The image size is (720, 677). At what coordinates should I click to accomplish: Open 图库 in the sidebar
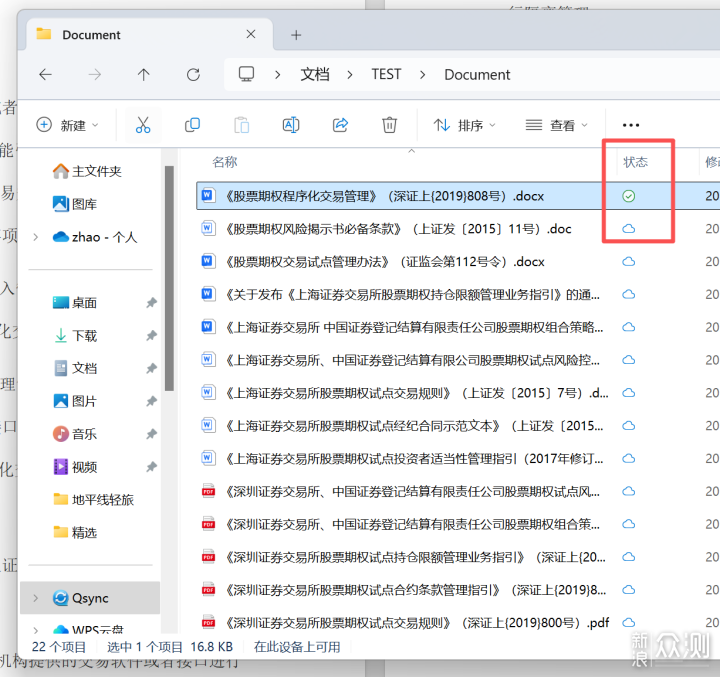[75, 204]
